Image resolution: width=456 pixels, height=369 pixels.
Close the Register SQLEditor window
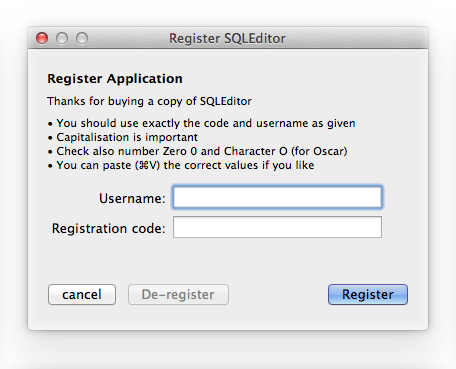tap(42, 38)
